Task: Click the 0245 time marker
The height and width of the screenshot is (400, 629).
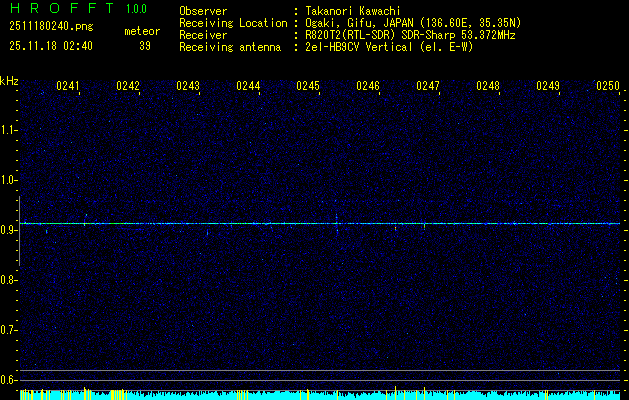Action: (x=308, y=85)
